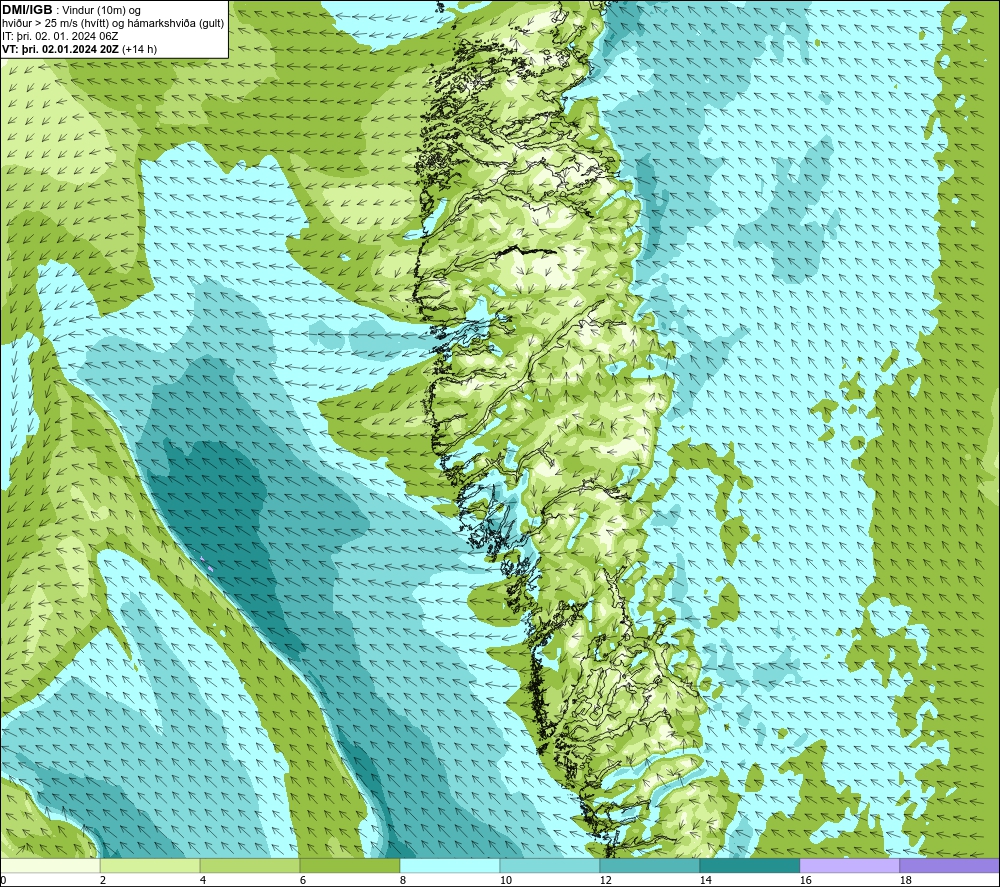Click the scale label 18
Viewport: 1000px width, 887px height.
(905, 880)
